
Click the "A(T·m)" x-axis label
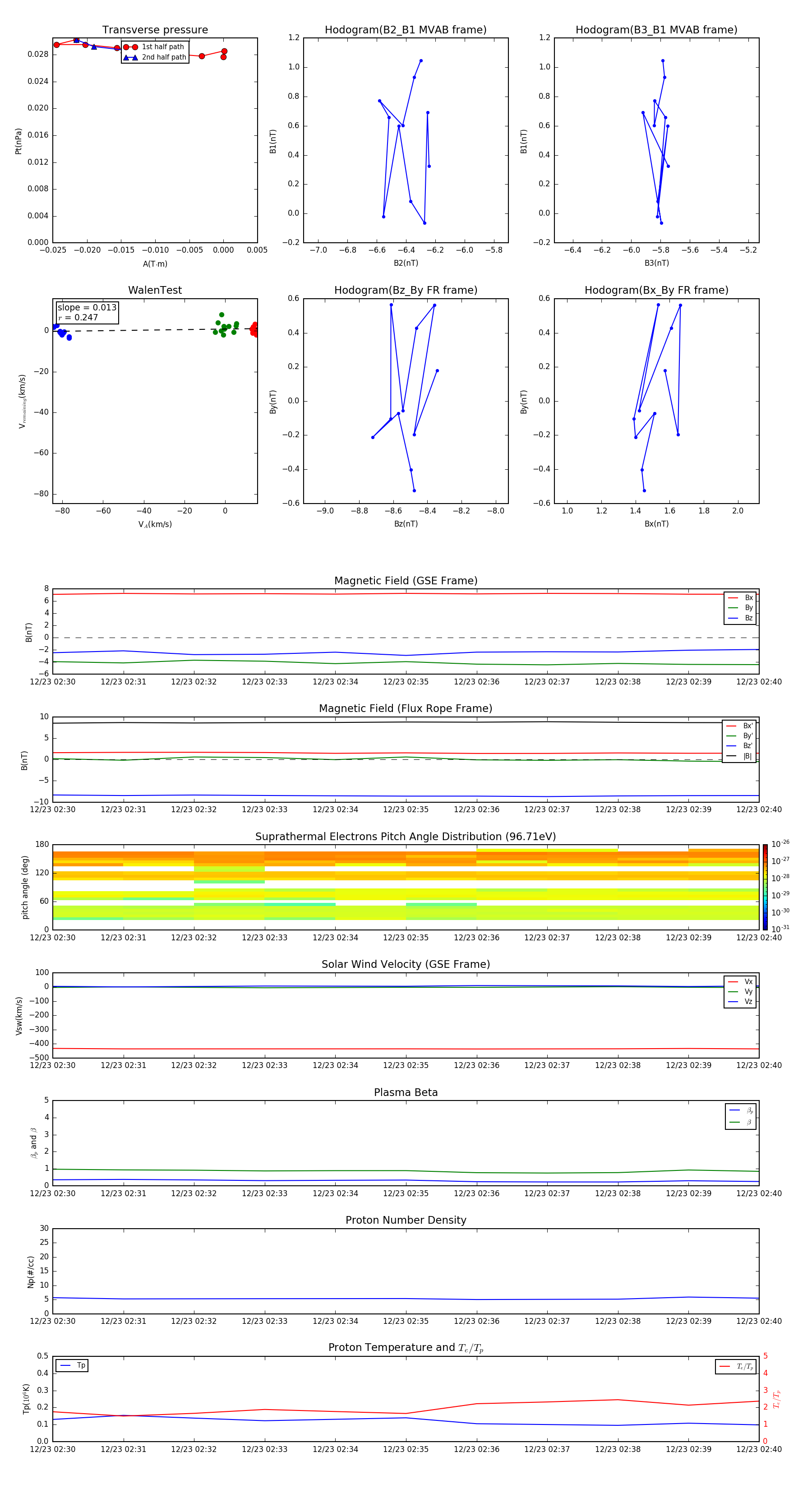[x=155, y=264]
